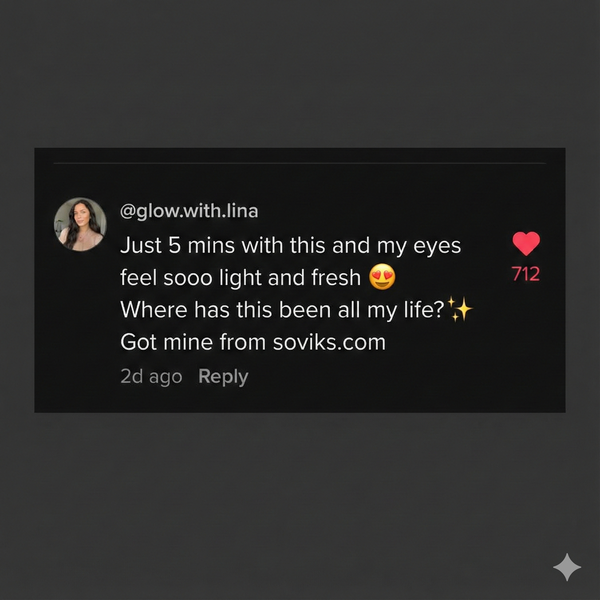This screenshot has height=600, width=600.
Task: Click the "2d ago" timestamp
Action: 151,376
